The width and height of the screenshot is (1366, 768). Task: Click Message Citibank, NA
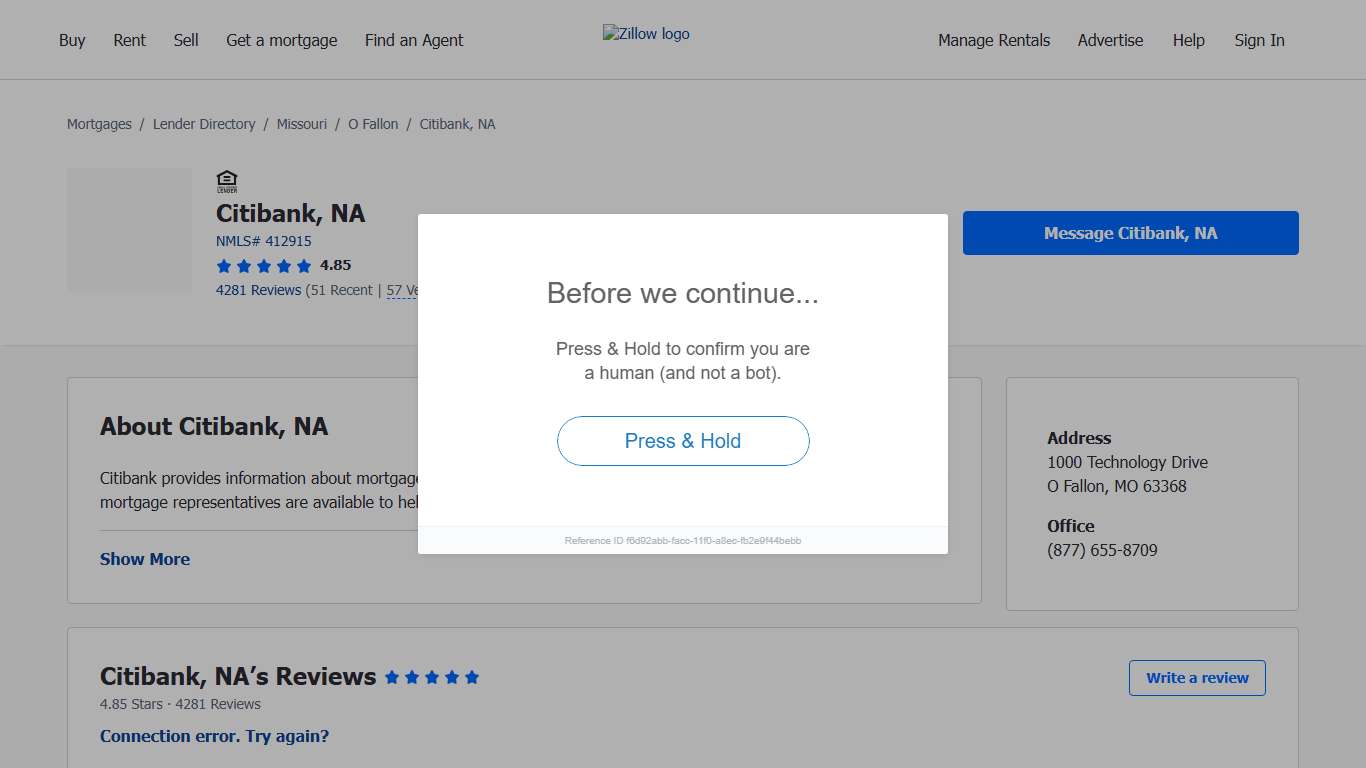click(x=1130, y=232)
